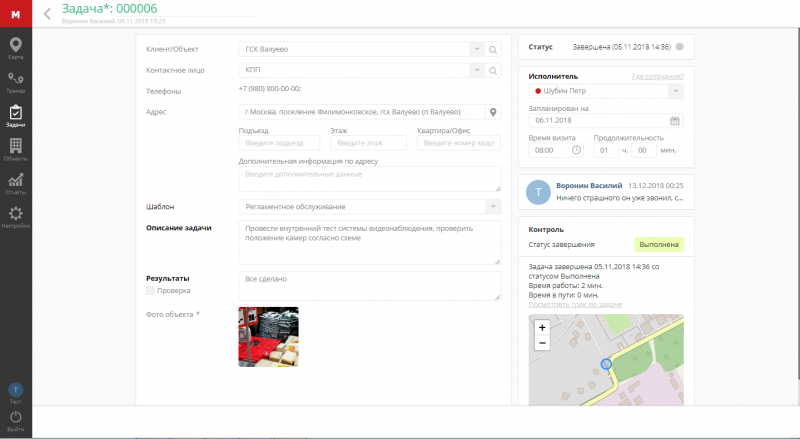Toggle the Проверка checkbox
The height and width of the screenshot is (439, 800).
click(151, 291)
